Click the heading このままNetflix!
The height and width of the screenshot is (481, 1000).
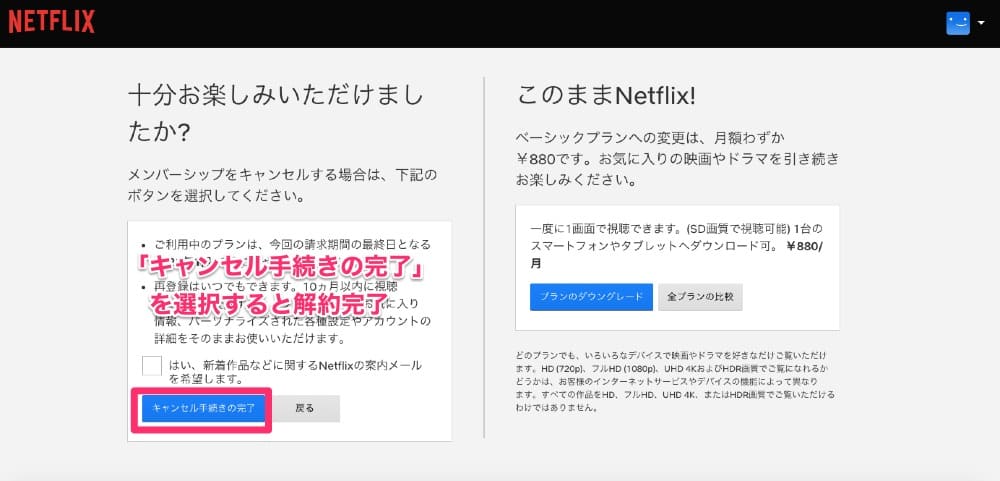(x=606, y=97)
